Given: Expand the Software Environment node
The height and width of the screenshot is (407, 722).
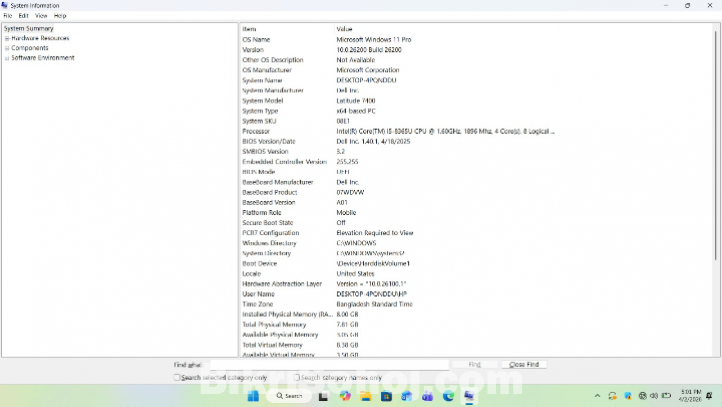Looking at the screenshot, I should tap(7, 58).
